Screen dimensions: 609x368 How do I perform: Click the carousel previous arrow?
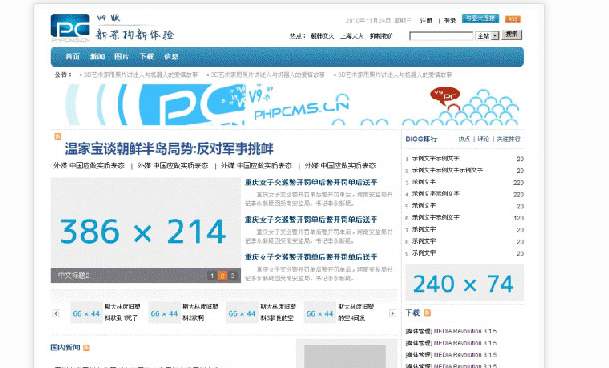(x=56, y=313)
